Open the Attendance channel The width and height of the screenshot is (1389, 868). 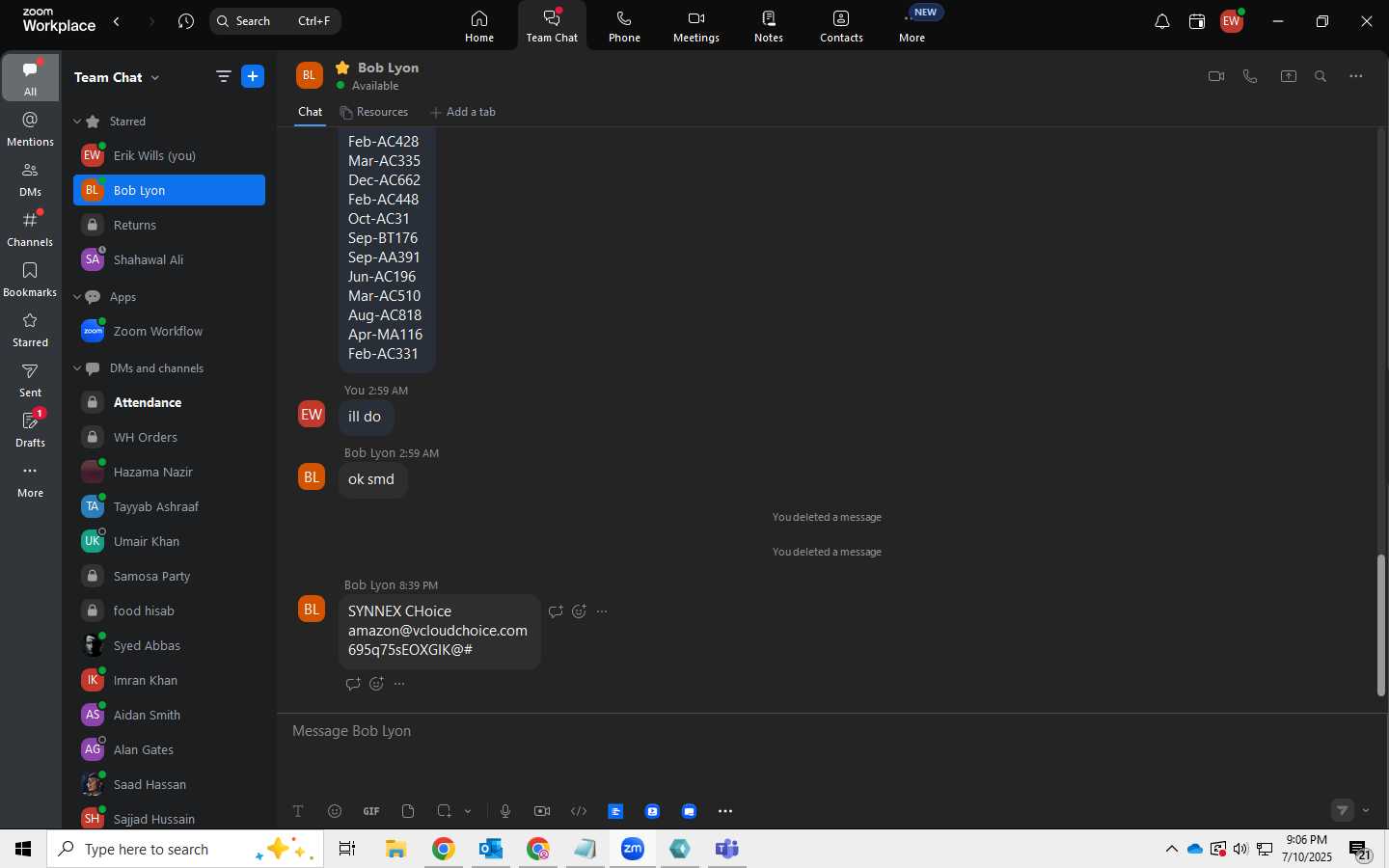click(x=169, y=402)
